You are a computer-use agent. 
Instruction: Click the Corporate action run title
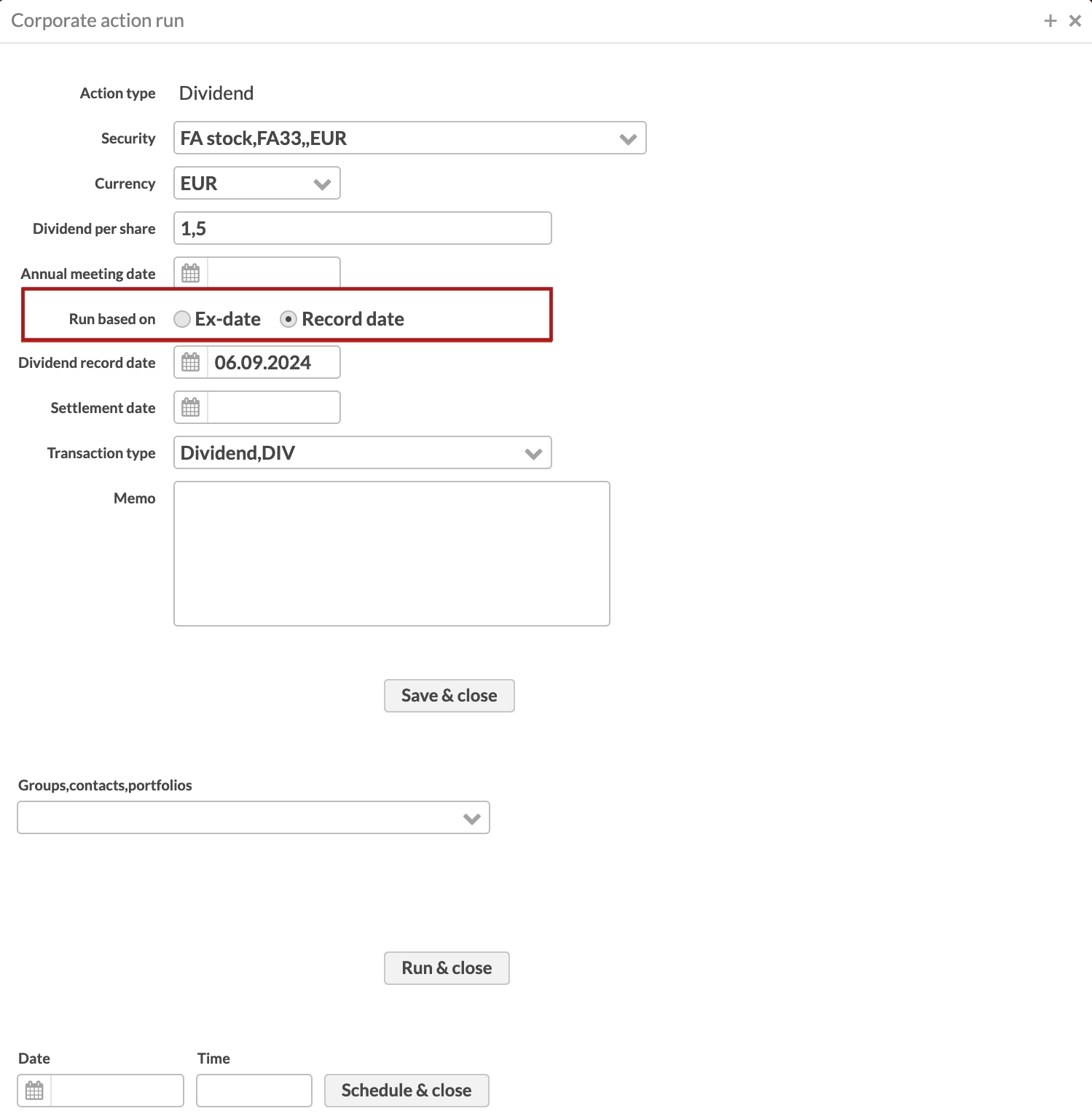(x=98, y=20)
